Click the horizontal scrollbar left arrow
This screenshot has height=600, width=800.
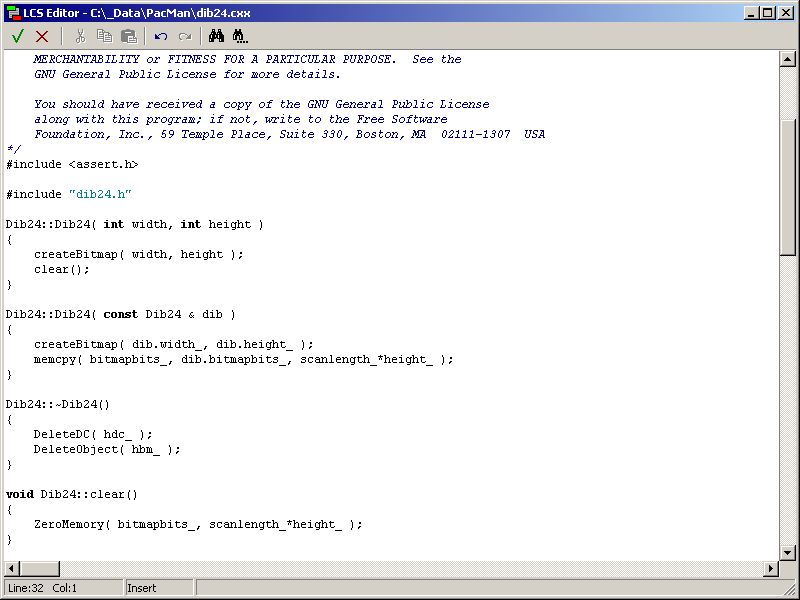click(x=8, y=568)
